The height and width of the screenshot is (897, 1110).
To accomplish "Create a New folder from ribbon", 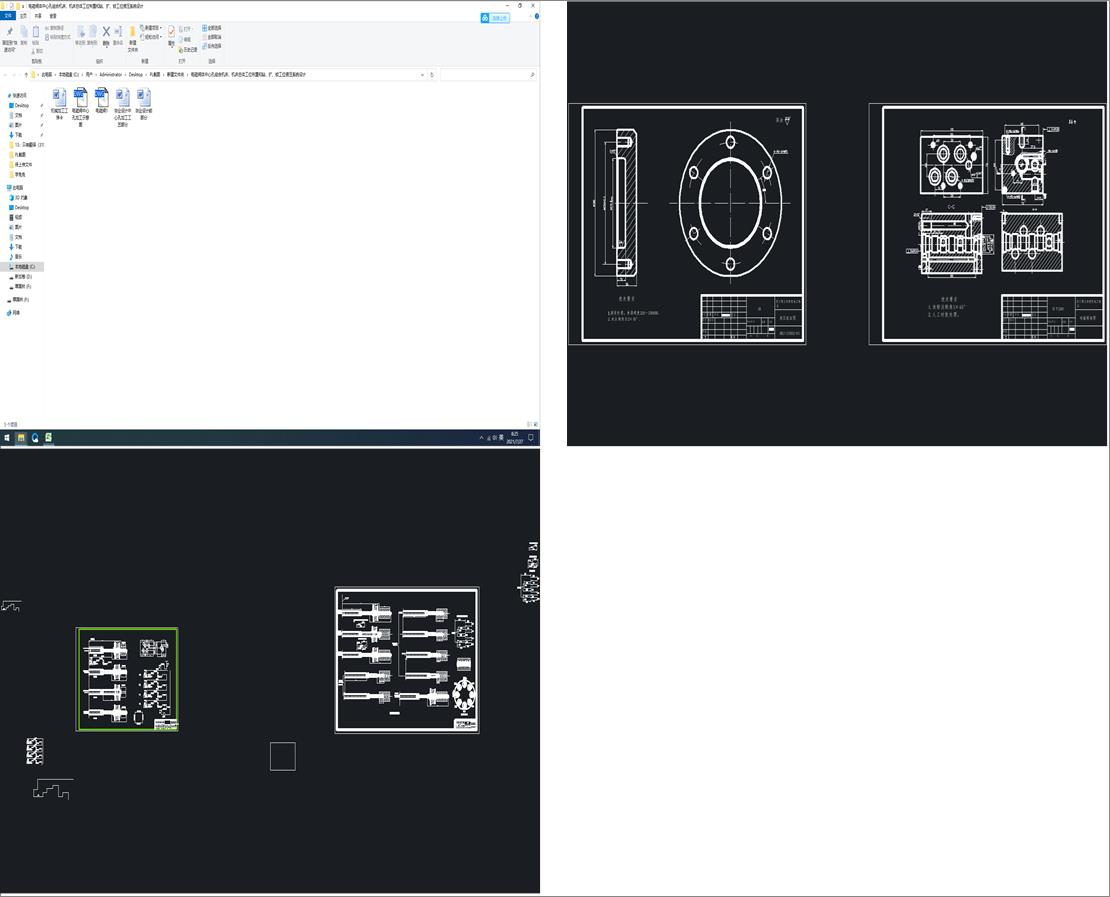I will [x=132, y=39].
